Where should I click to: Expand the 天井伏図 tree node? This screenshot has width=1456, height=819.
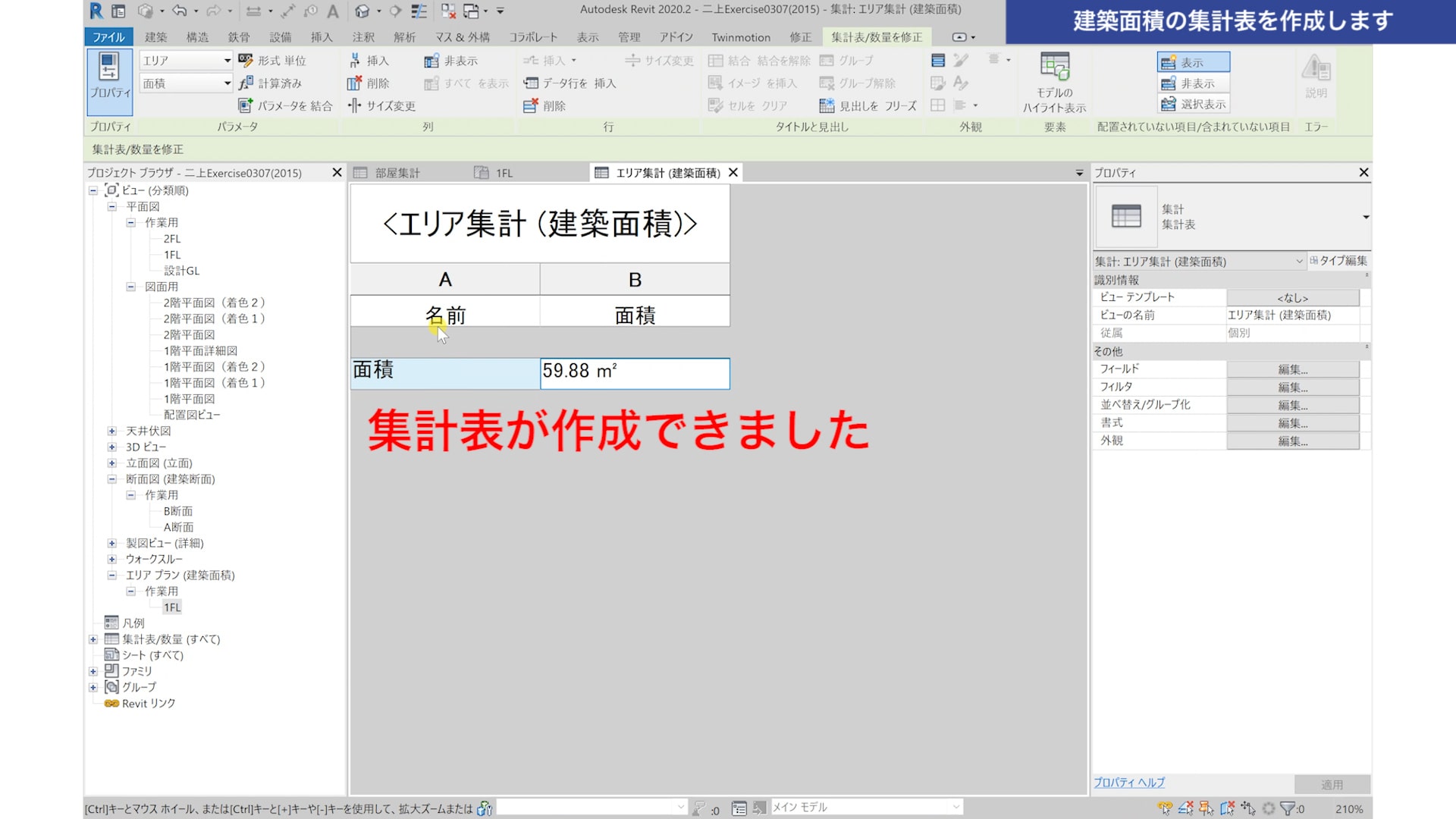(112, 431)
